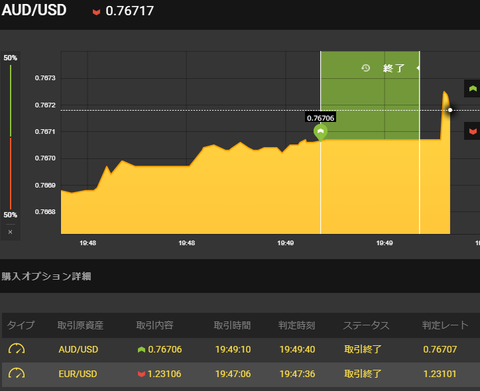480x391 pixels.
Task: Click the gauge icon in EUR/USD row
Action: [16, 373]
